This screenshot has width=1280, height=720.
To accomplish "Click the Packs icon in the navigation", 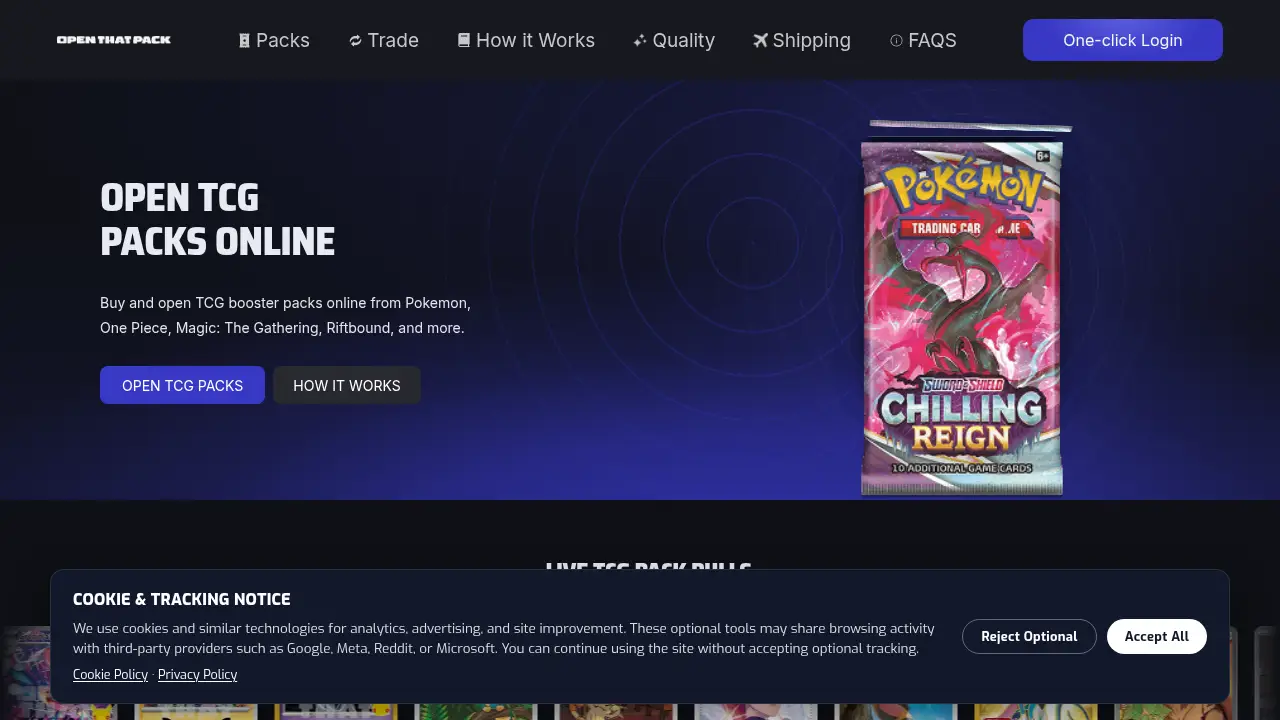I will (x=244, y=41).
